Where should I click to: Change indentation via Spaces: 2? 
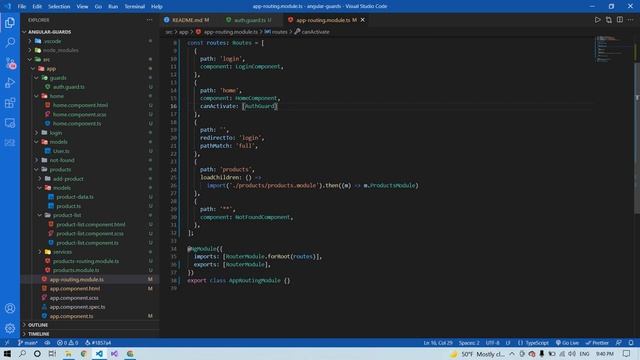tap(469, 343)
